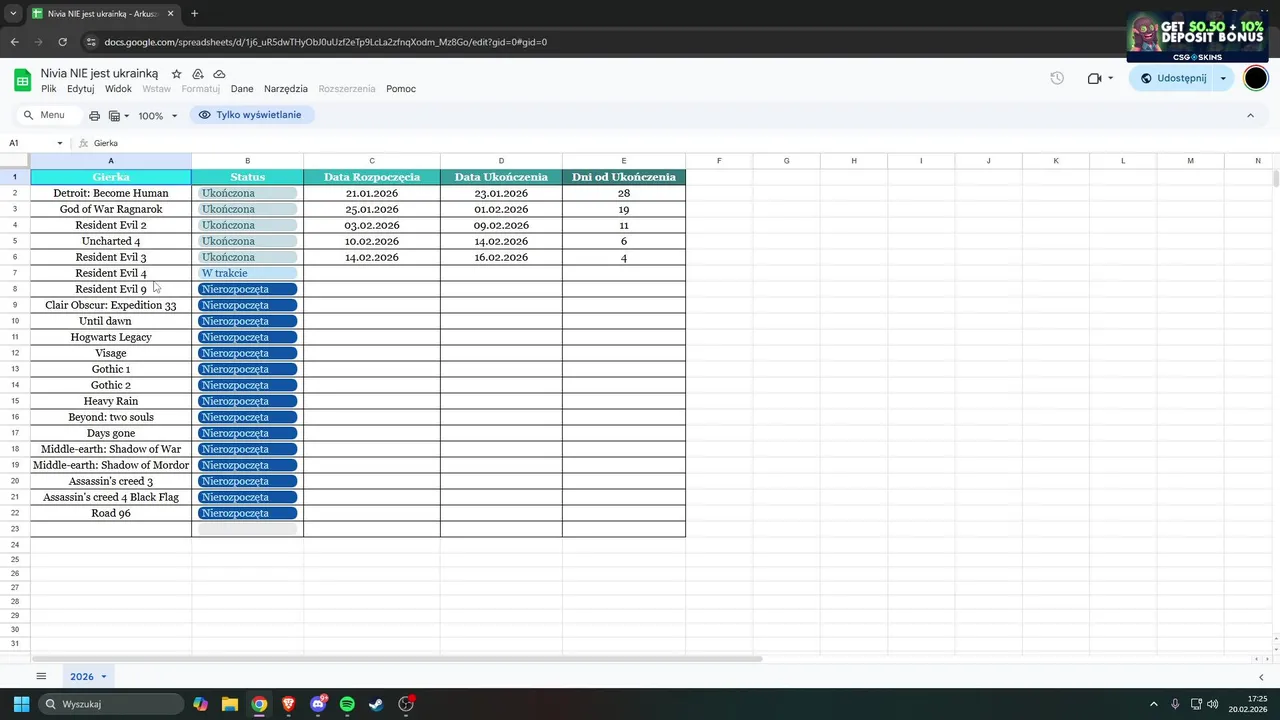Open the Narzędzia menu
The width and height of the screenshot is (1280, 720).
[286, 89]
